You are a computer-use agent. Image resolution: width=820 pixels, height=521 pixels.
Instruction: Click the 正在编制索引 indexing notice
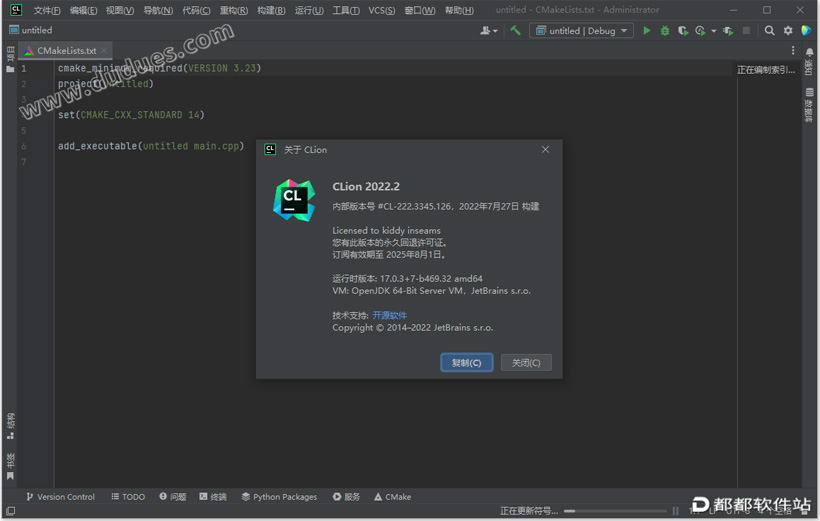point(766,70)
